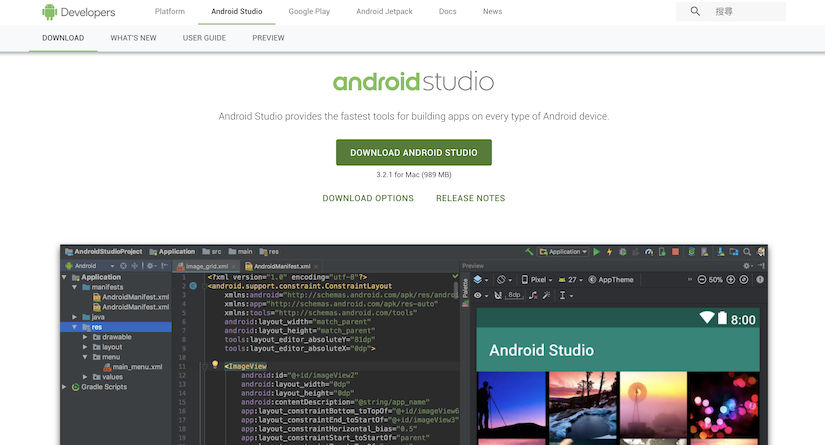The height and width of the screenshot is (445, 825).
Task: Open the RELEASE NOTES link
Action: tap(470, 198)
